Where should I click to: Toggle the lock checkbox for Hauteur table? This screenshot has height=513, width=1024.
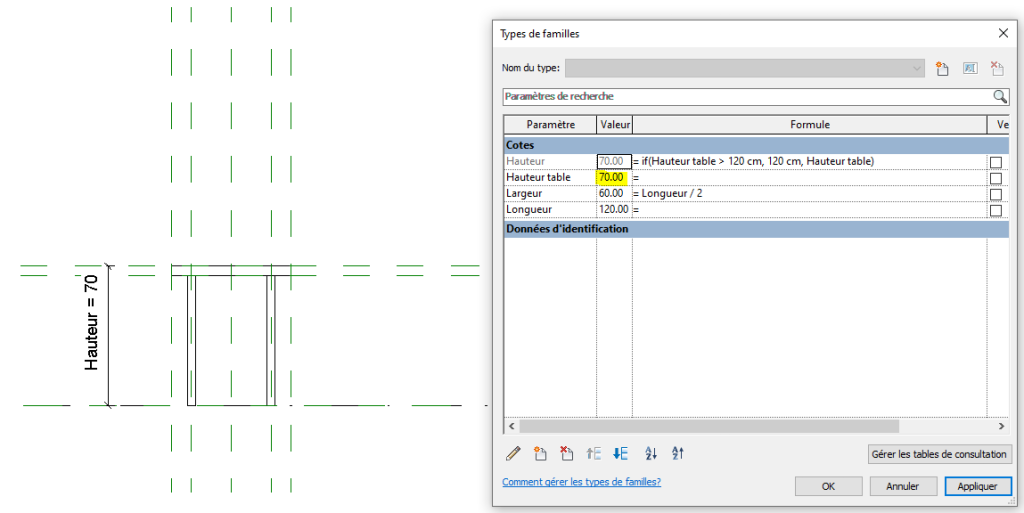pos(995,178)
